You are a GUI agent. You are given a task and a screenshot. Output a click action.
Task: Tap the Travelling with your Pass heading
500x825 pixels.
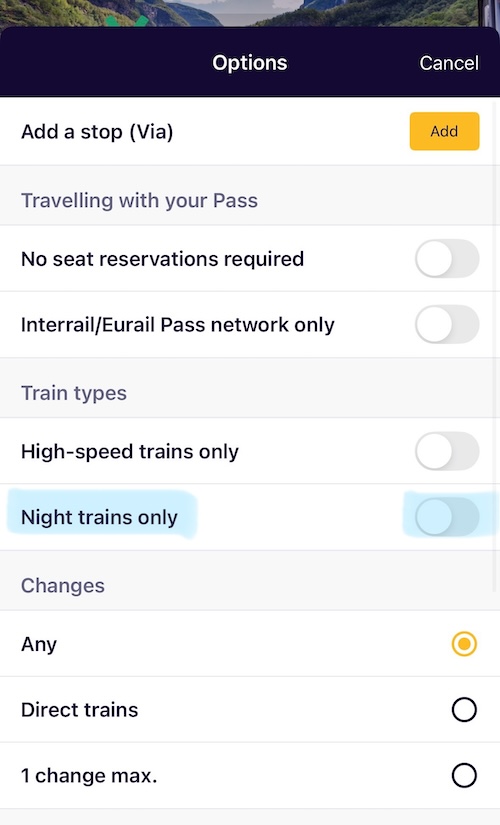pos(139,200)
